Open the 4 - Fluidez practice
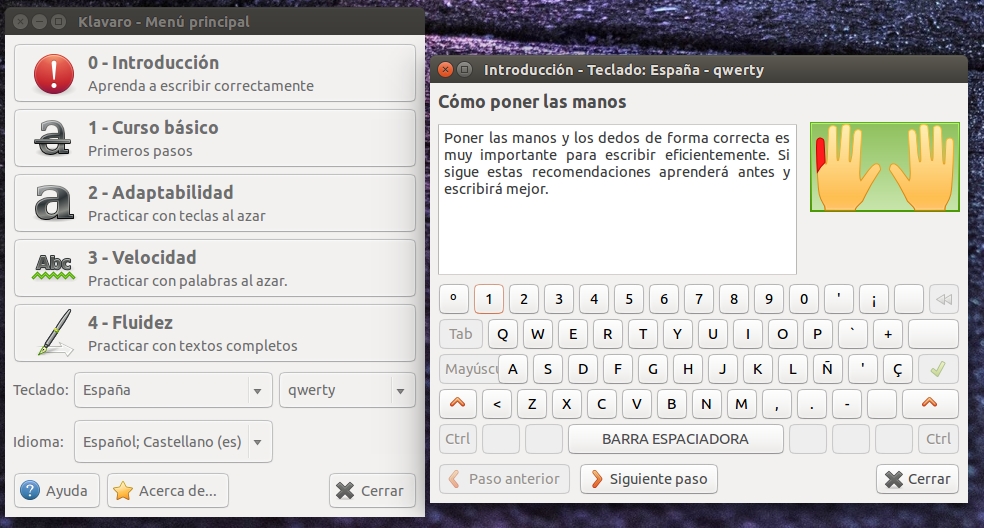Screen dimensions: 984x528 pyautogui.click(x=215, y=333)
